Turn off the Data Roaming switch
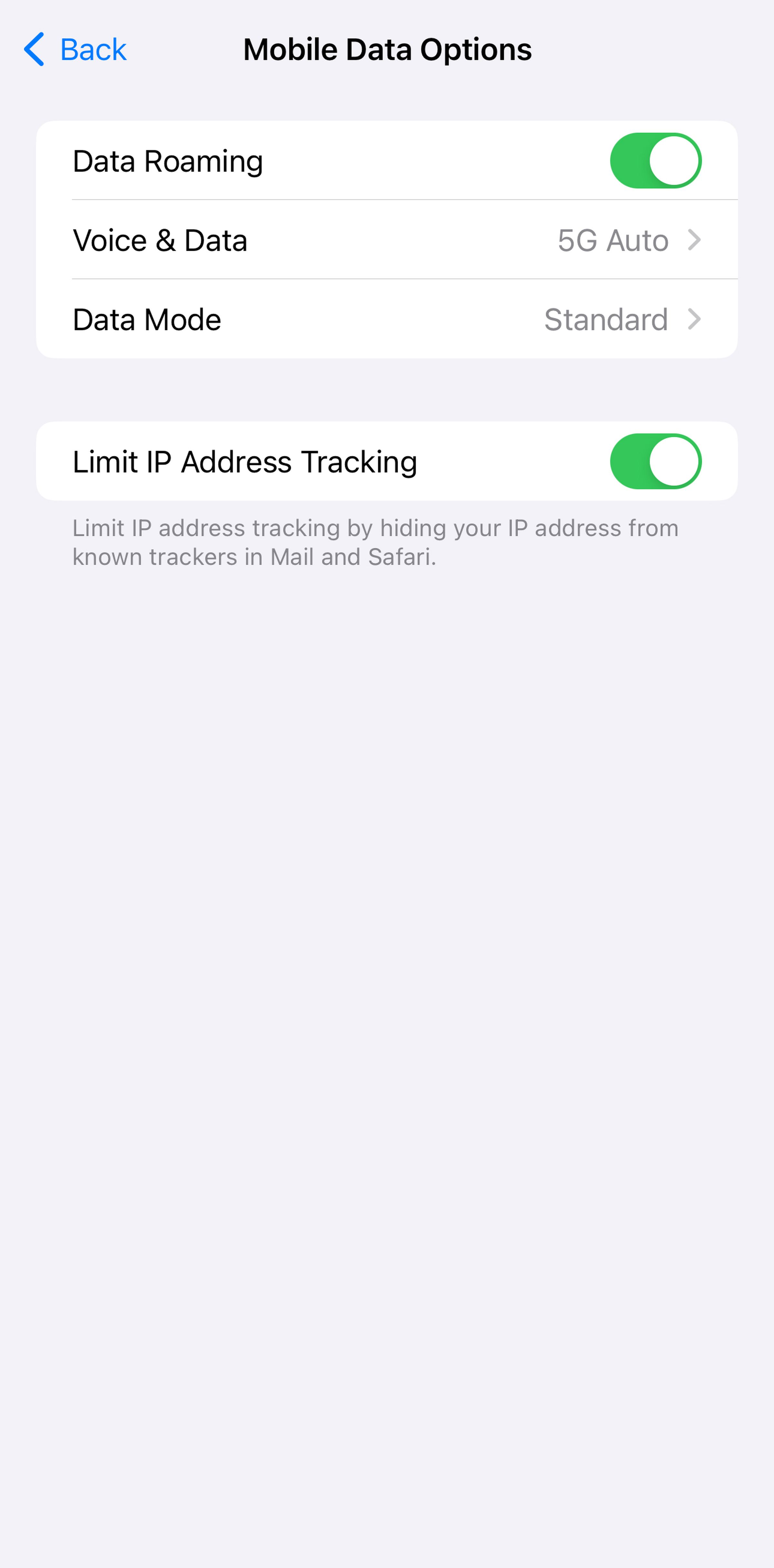The width and height of the screenshot is (774, 1568). (x=655, y=161)
